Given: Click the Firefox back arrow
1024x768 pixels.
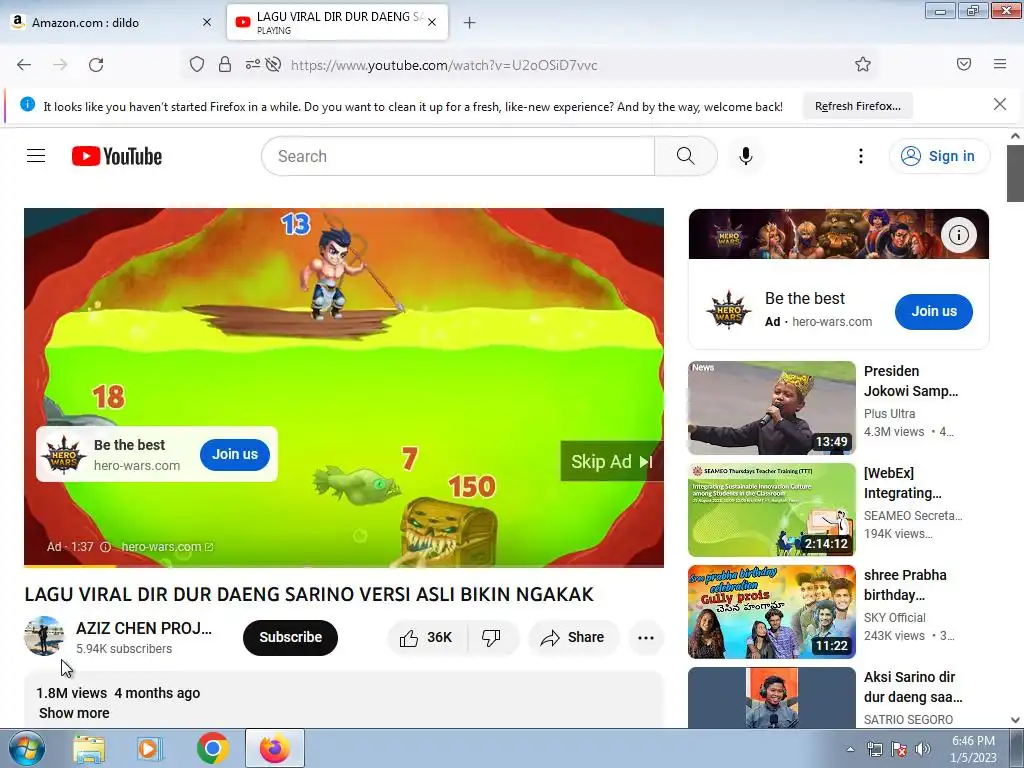Looking at the screenshot, I should pos(24,65).
